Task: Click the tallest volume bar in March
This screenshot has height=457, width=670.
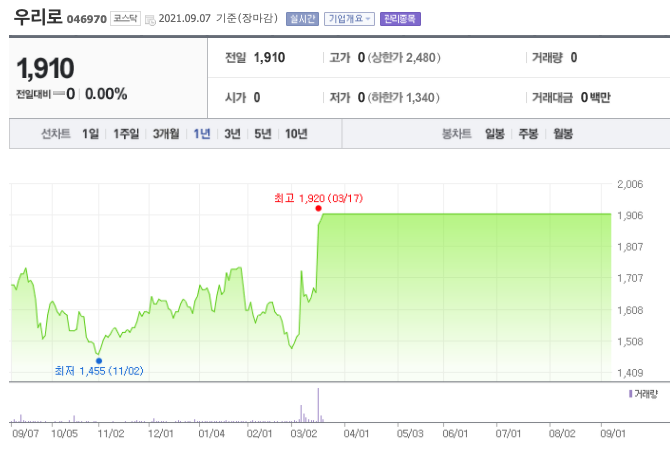Action: tap(318, 405)
